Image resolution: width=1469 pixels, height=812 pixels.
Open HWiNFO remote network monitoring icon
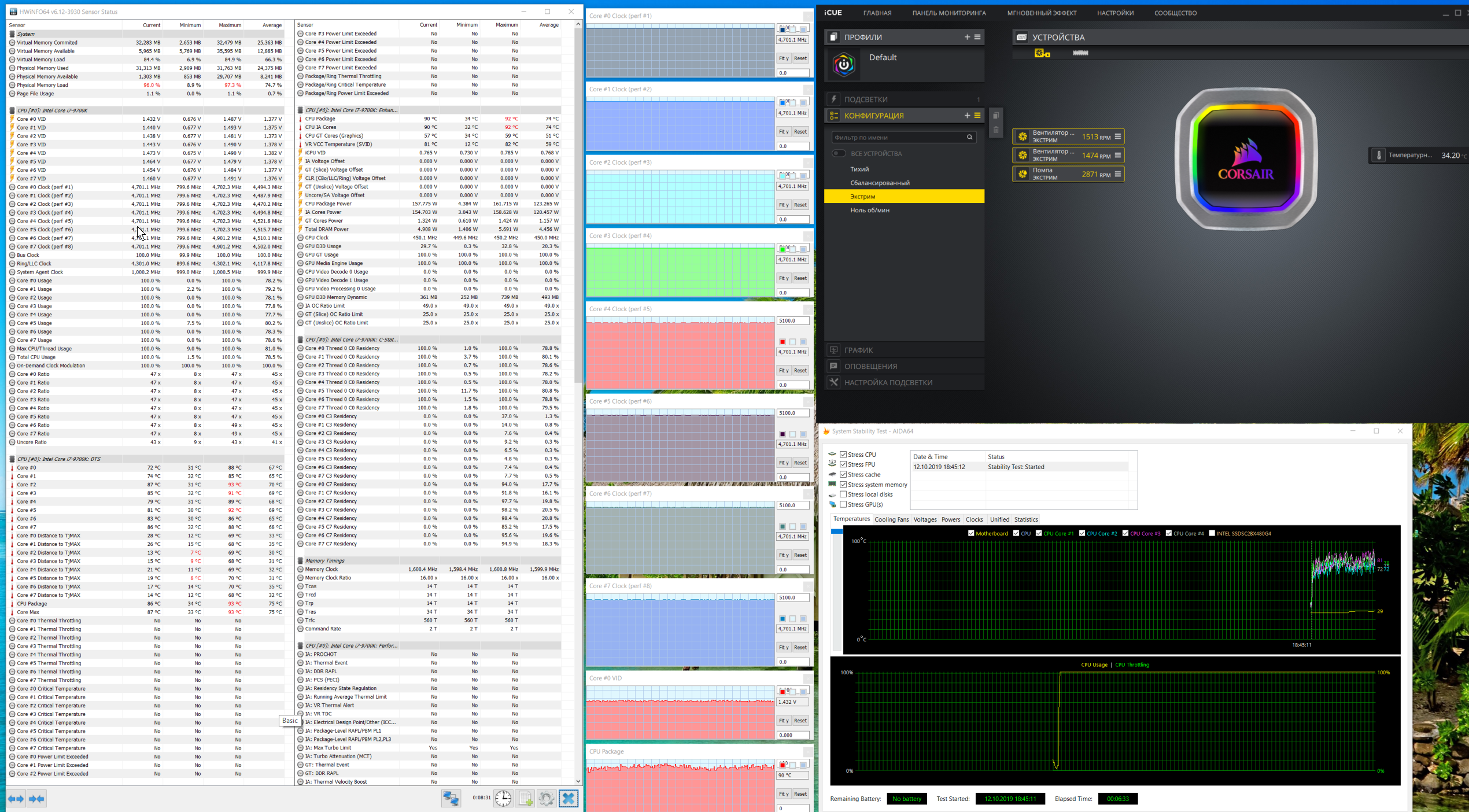tap(451, 799)
